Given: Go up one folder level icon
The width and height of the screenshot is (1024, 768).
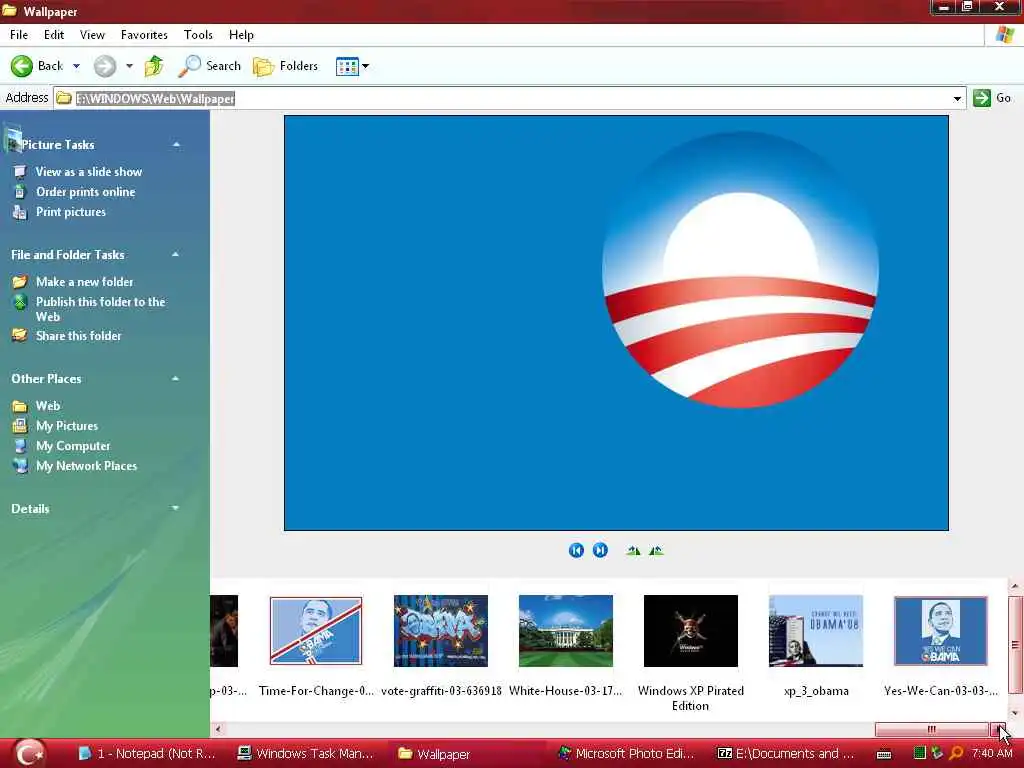Looking at the screenshot, I should coord(154,66).
